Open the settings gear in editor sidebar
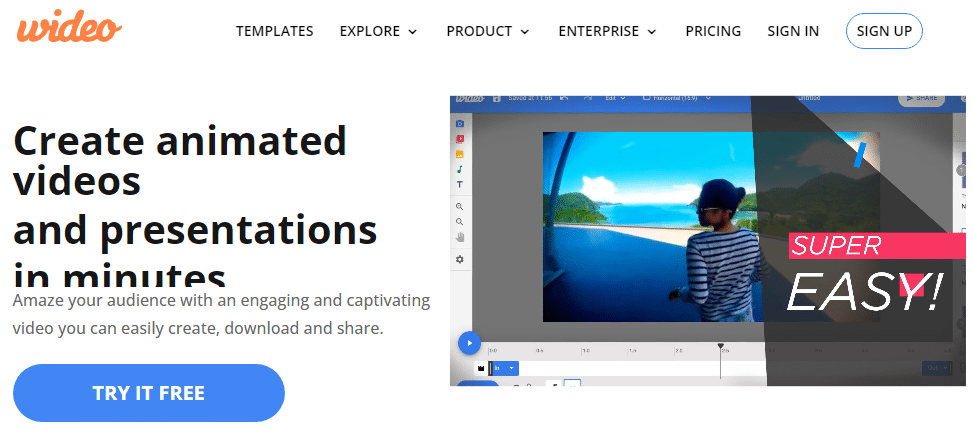This screenshot has height=438, width=973. 460,259
